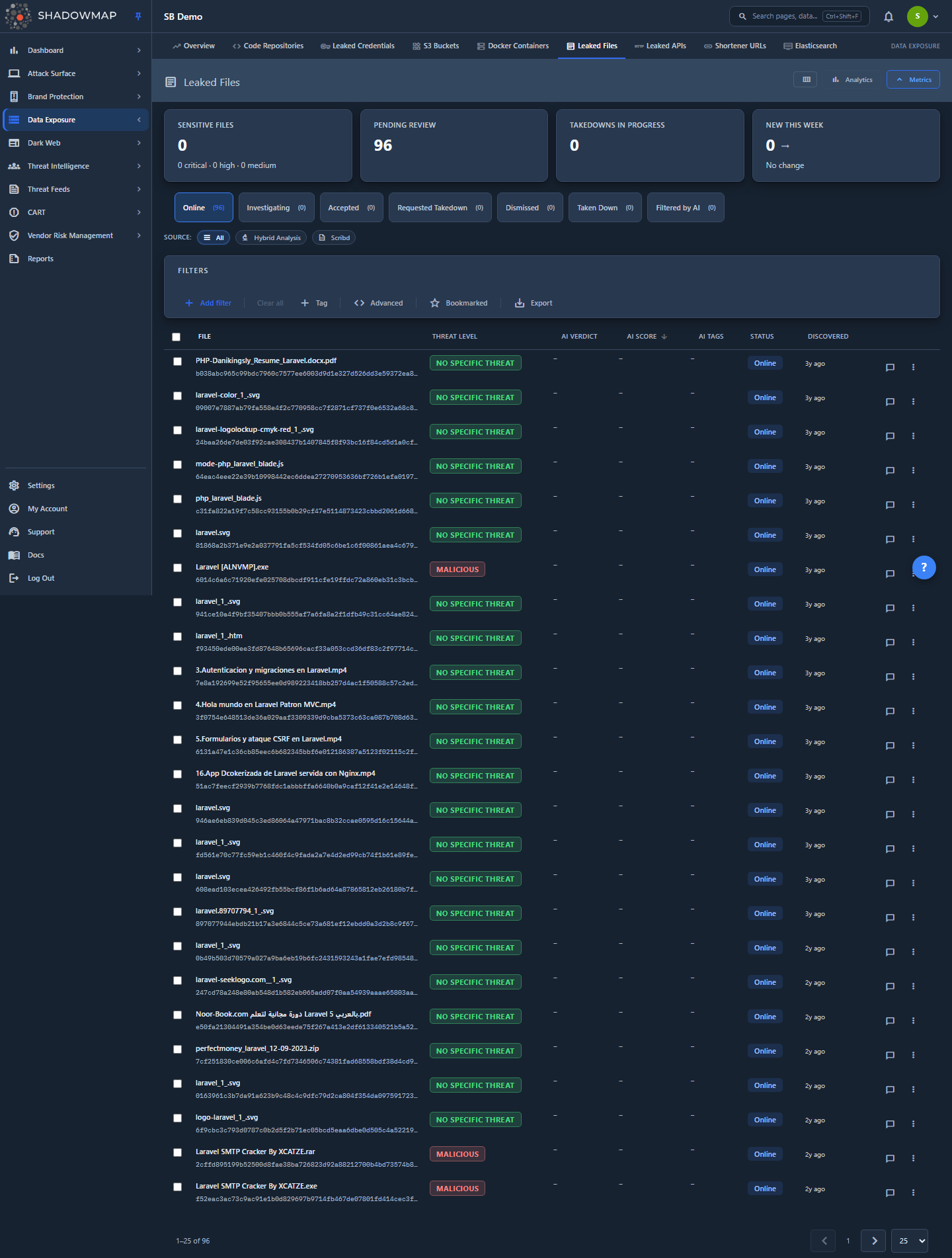Open comments for perfectmoney_laravel_12-09-2023.zip

(x=890, y=1055)
